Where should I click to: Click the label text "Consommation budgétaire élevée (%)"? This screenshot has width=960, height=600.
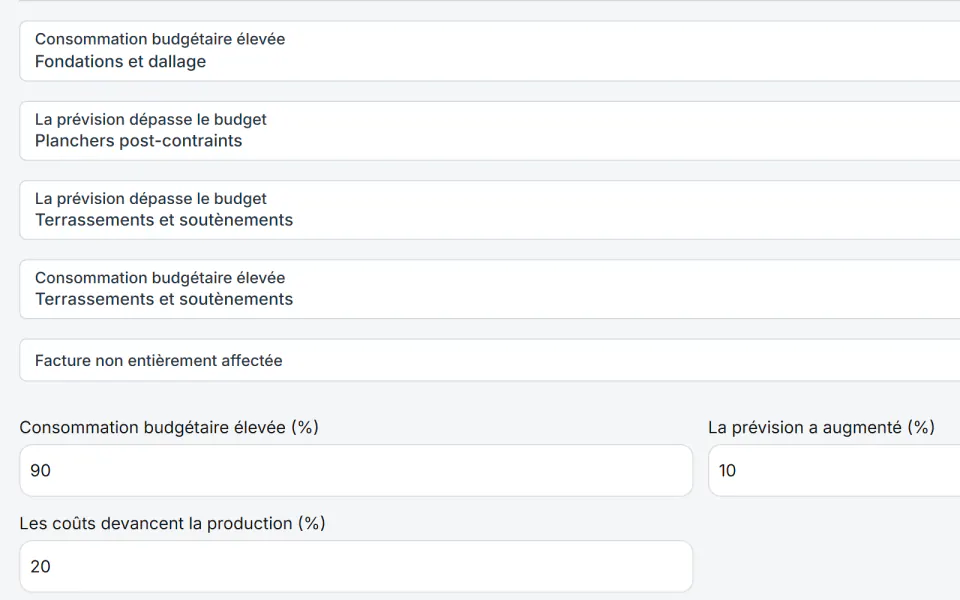coord(169,427)
